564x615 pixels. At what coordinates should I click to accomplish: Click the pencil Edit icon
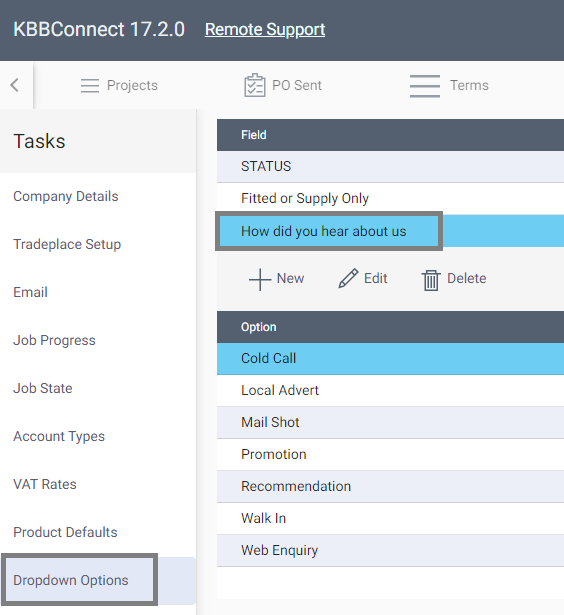(x=348, y=278)
